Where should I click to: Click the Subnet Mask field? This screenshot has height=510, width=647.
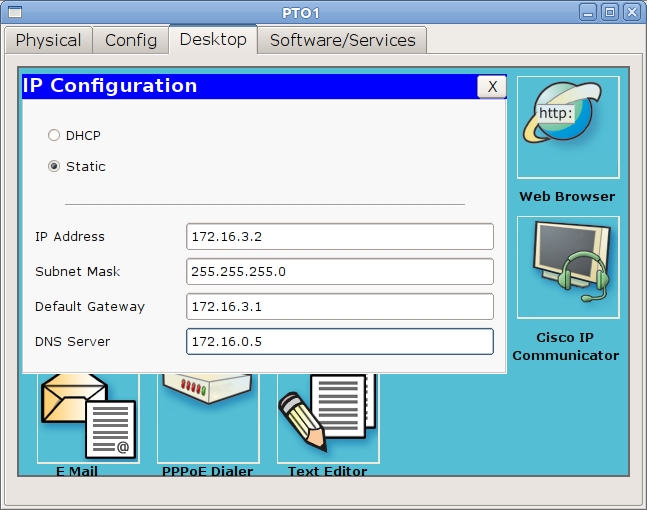point(339,272)
